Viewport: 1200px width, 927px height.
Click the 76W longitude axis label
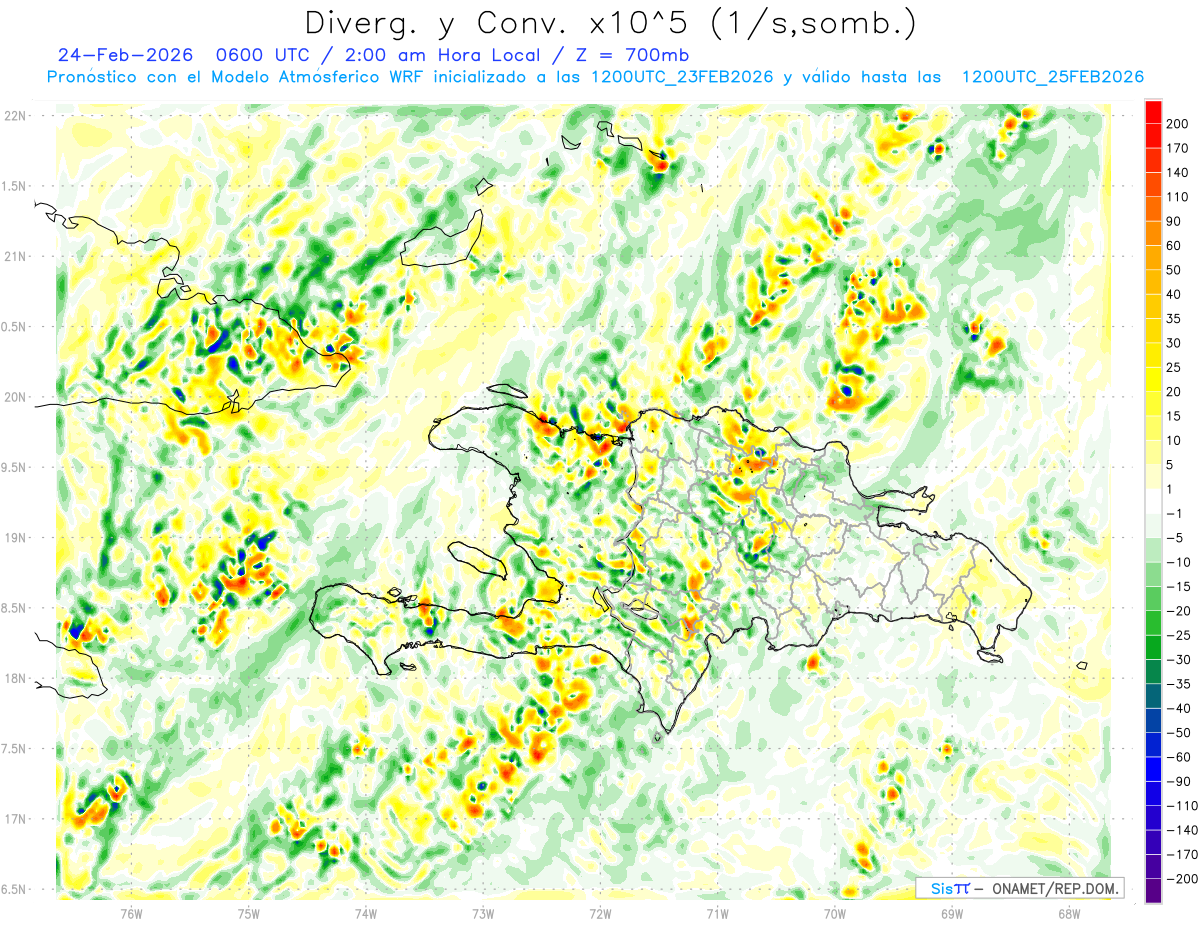(x=131, y=913)
